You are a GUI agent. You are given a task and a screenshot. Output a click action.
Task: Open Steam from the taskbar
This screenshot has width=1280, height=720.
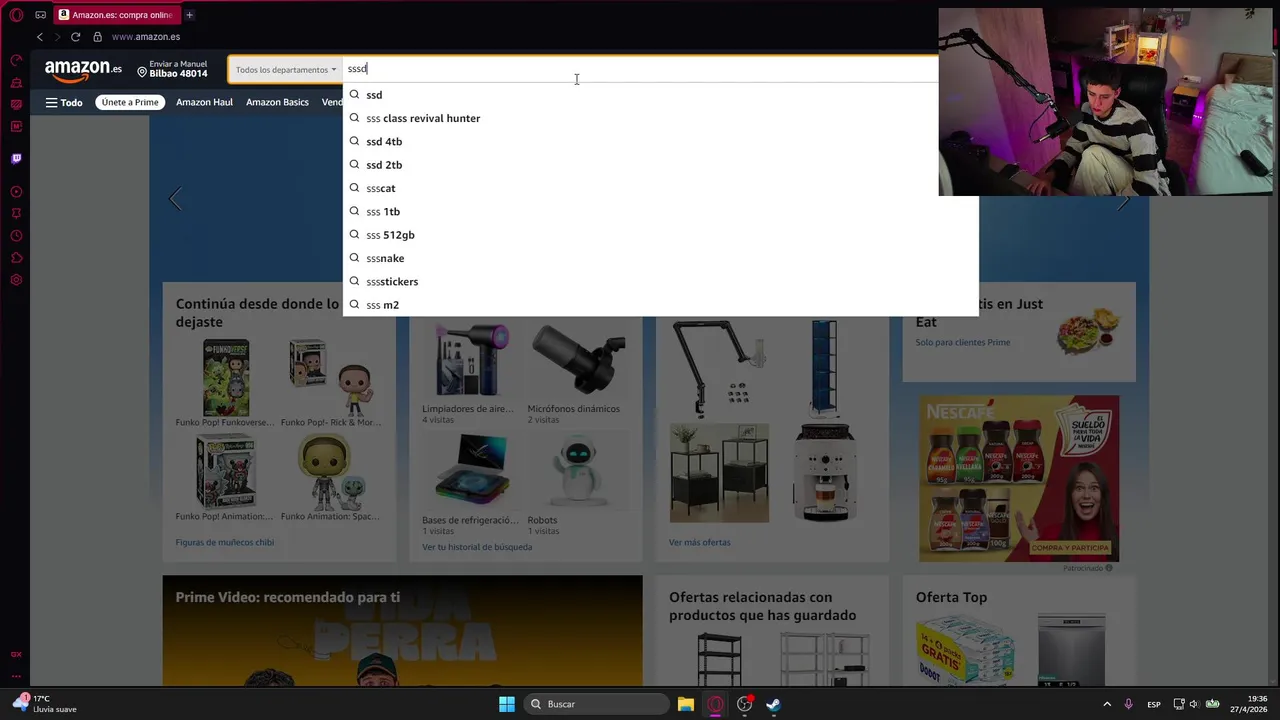click(x=773, y=704)
